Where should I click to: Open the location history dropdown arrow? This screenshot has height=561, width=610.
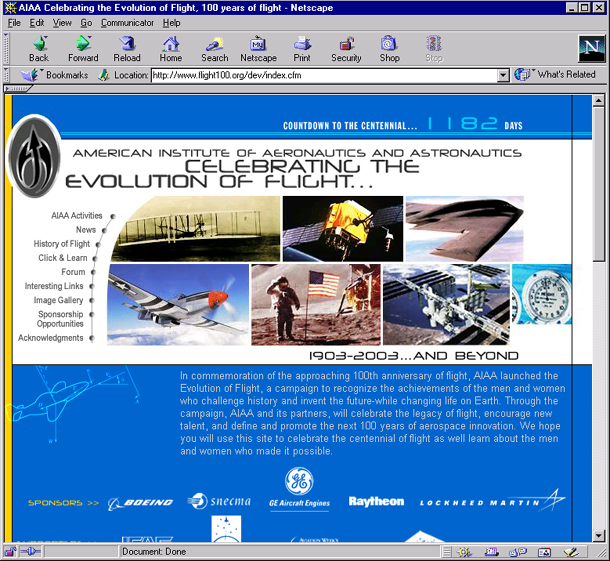tap(503, 75)
